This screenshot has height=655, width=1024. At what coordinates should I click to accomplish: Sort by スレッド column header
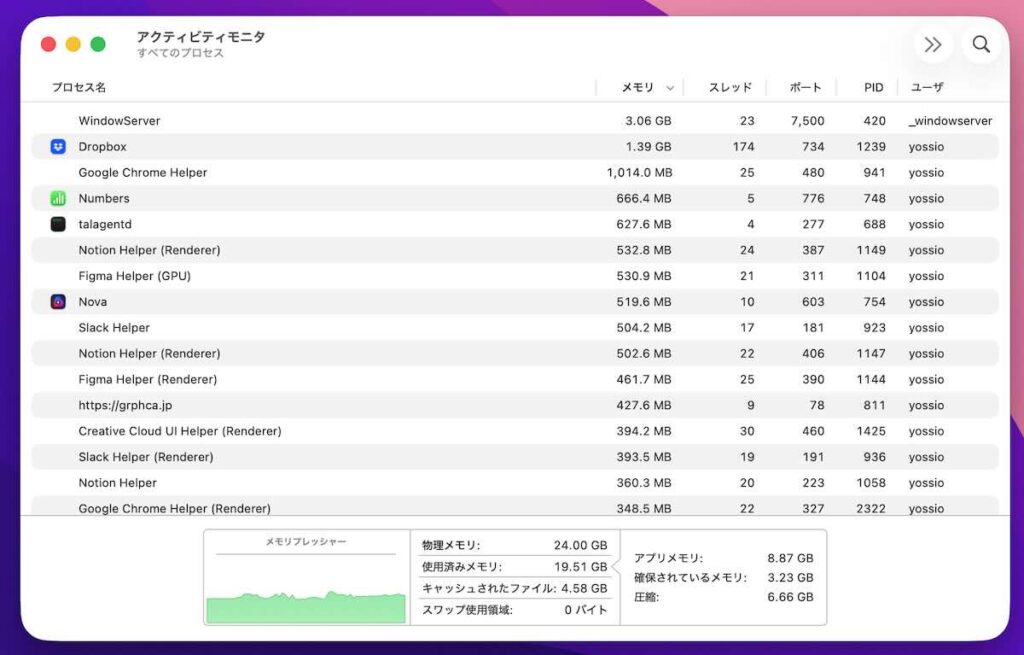pos(730,88)
